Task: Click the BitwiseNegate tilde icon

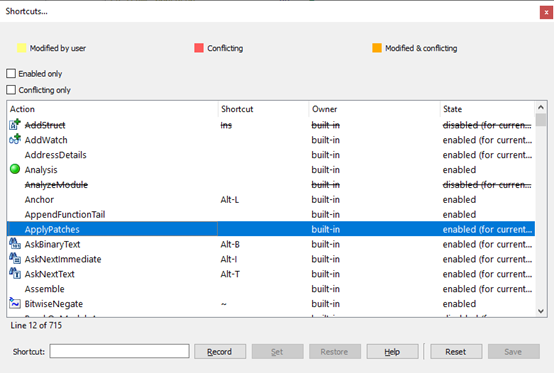Action: click(x=15, y=303)
